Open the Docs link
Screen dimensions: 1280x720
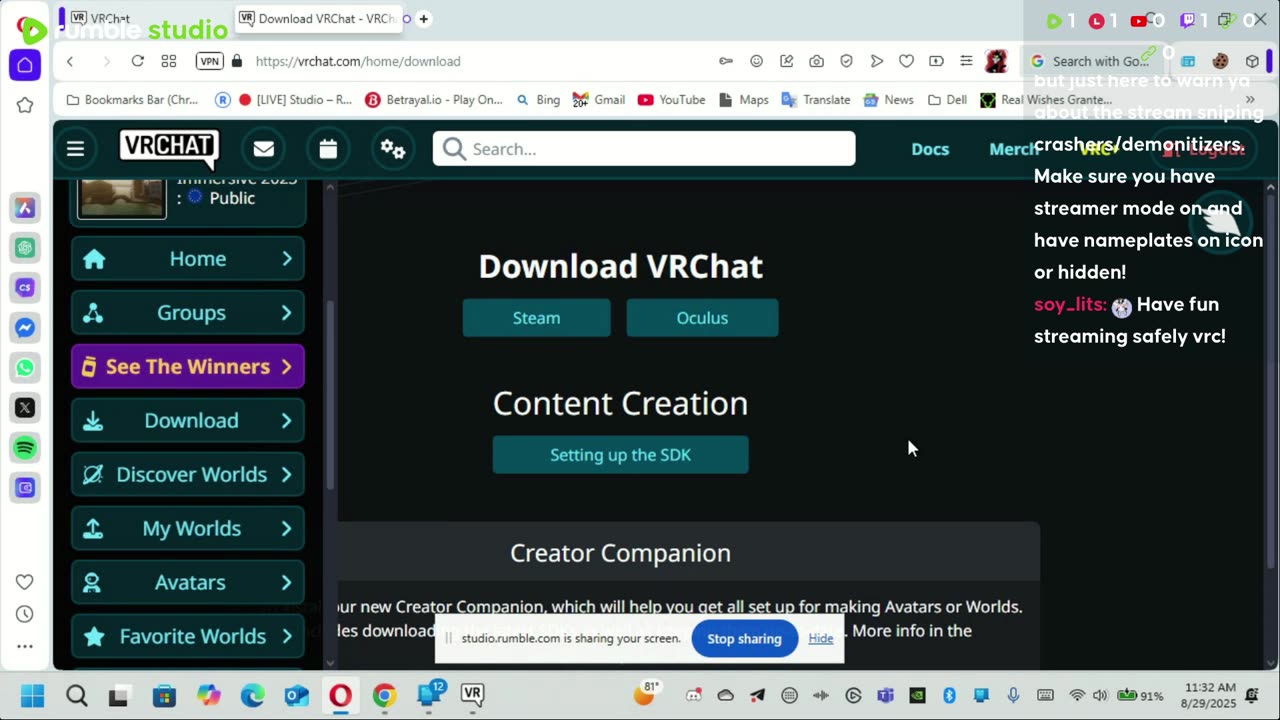pyautogui.click(x=930, y=149)
